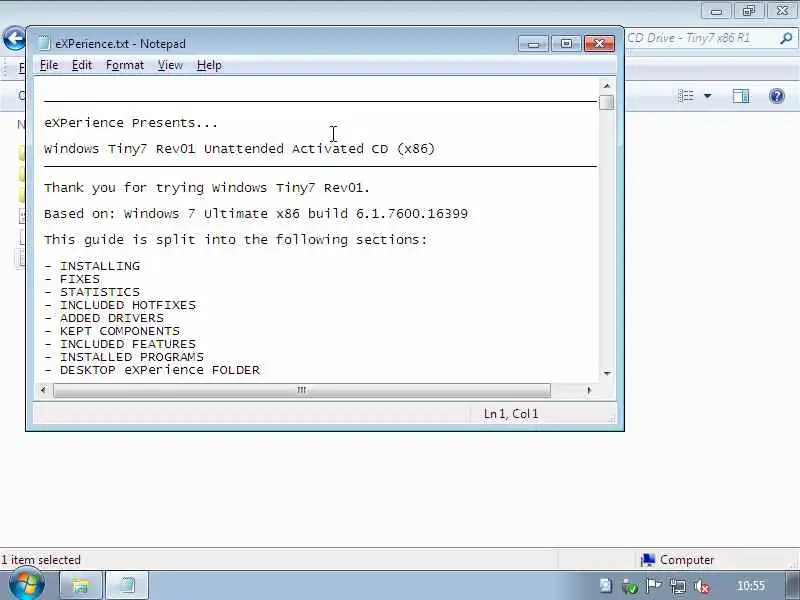Click the '- ADDED DRIVERS' line
800x600 pixels.
point(104,318)
